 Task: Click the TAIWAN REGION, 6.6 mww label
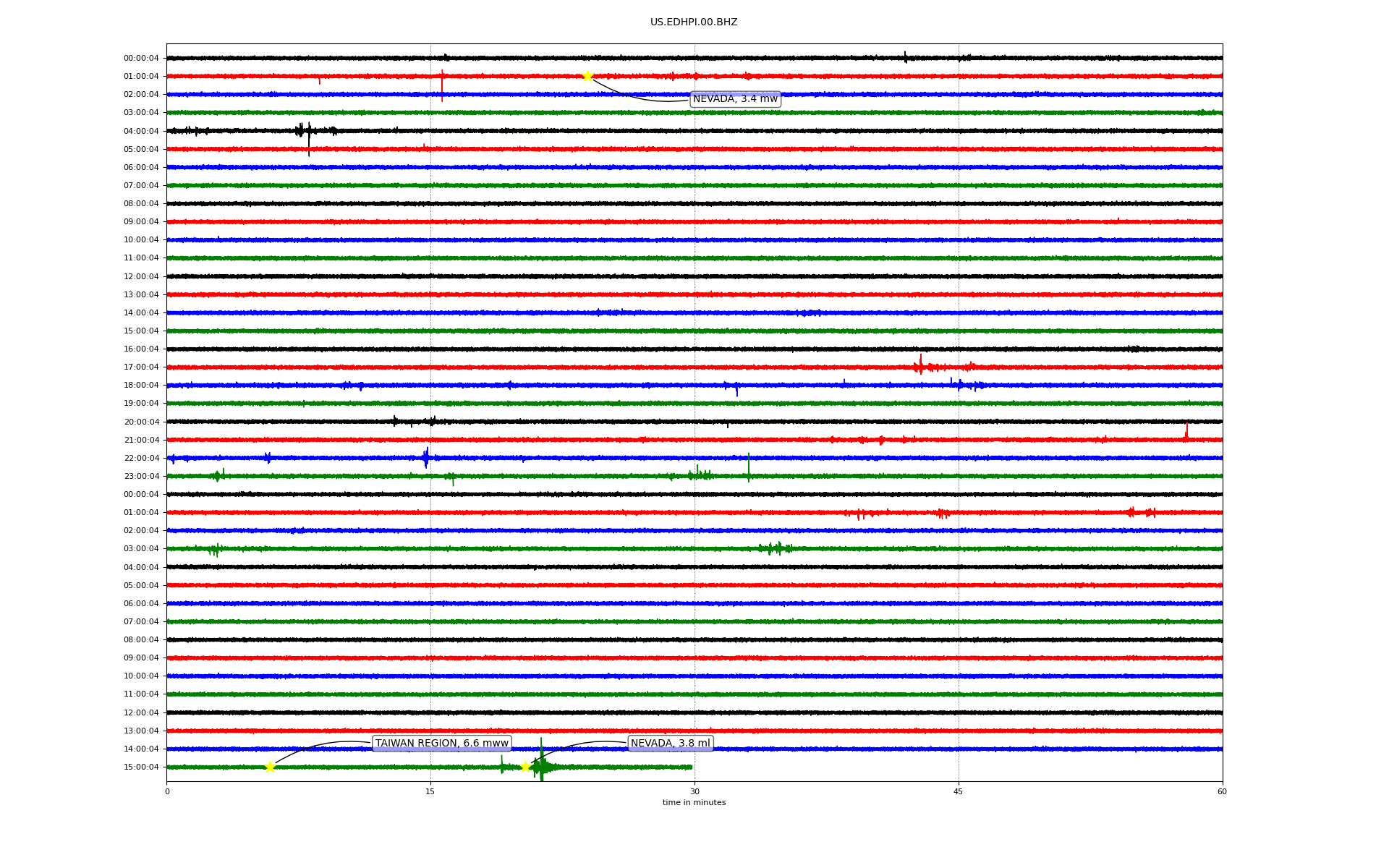pyautogui.click(x=441, y=744)
